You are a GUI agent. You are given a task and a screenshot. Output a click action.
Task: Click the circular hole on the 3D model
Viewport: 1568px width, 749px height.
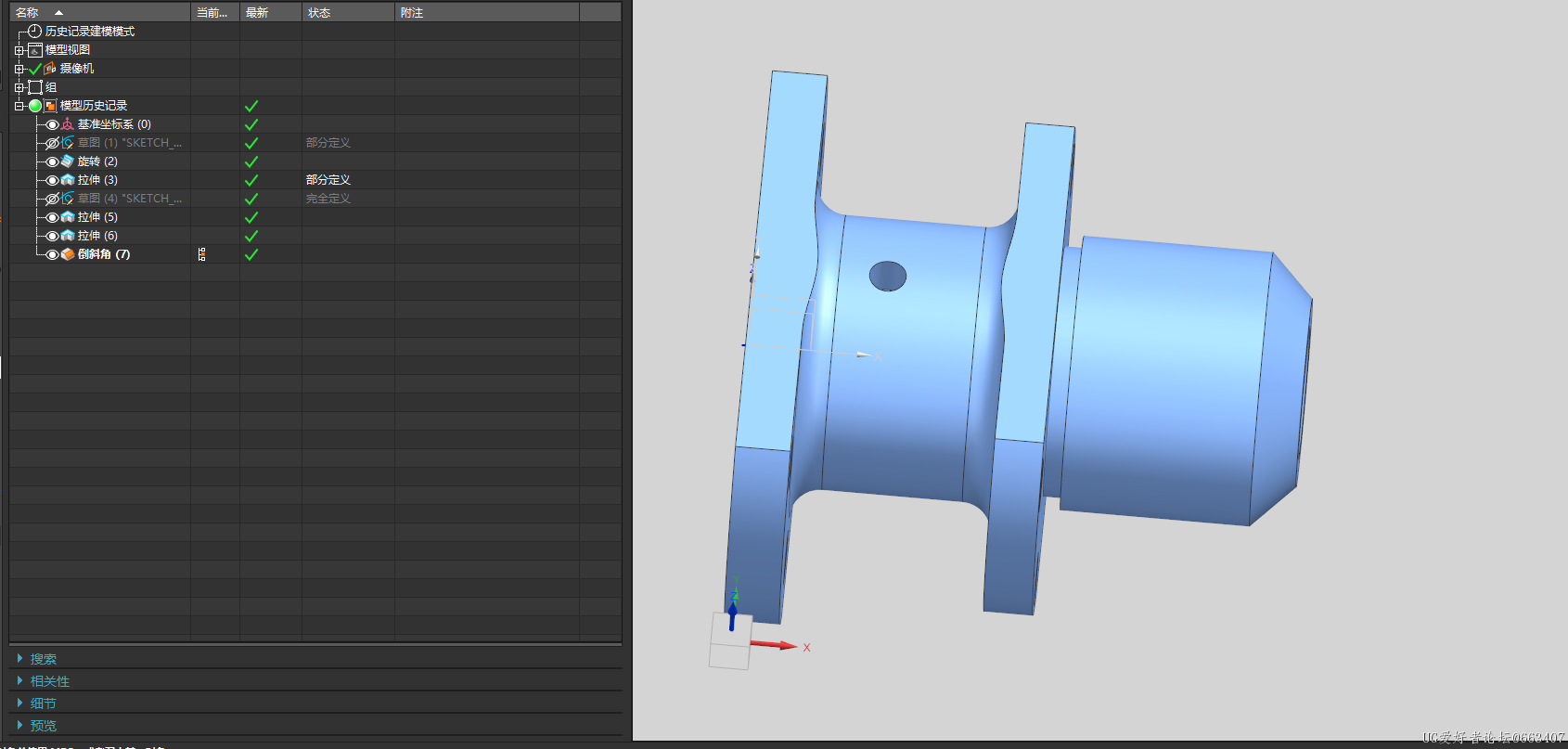887,276
